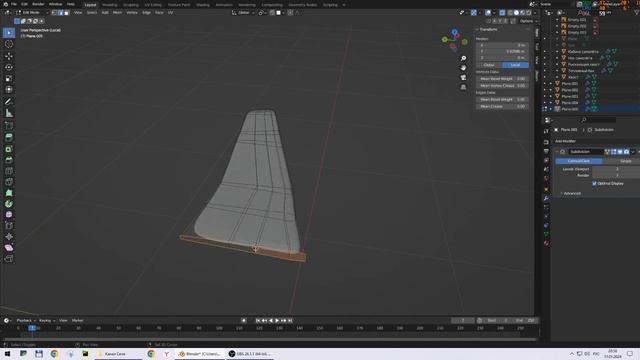Select the Cursor tool
640x360 pixels.
pos(9,44)
